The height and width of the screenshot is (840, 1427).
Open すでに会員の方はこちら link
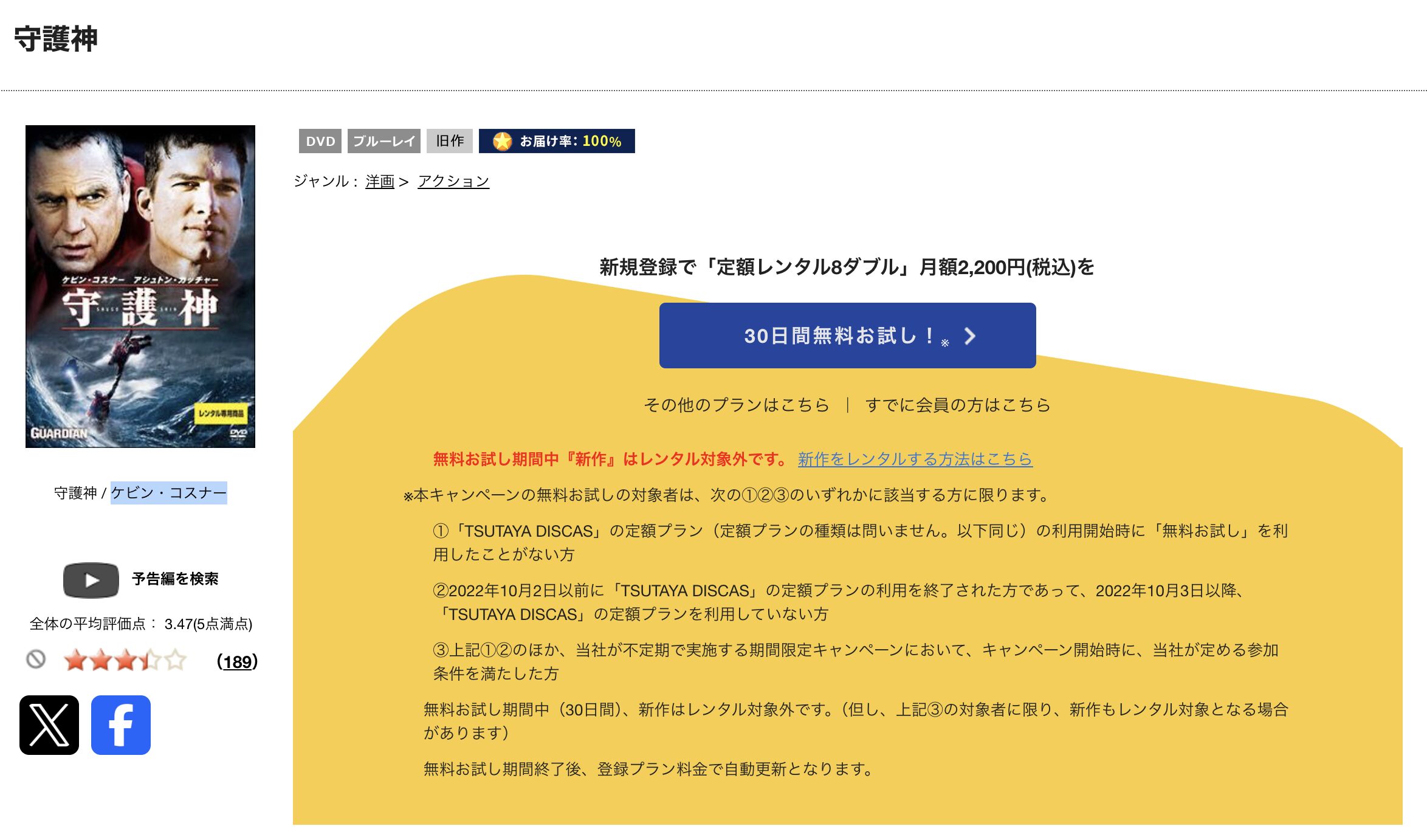coord(958,405)
